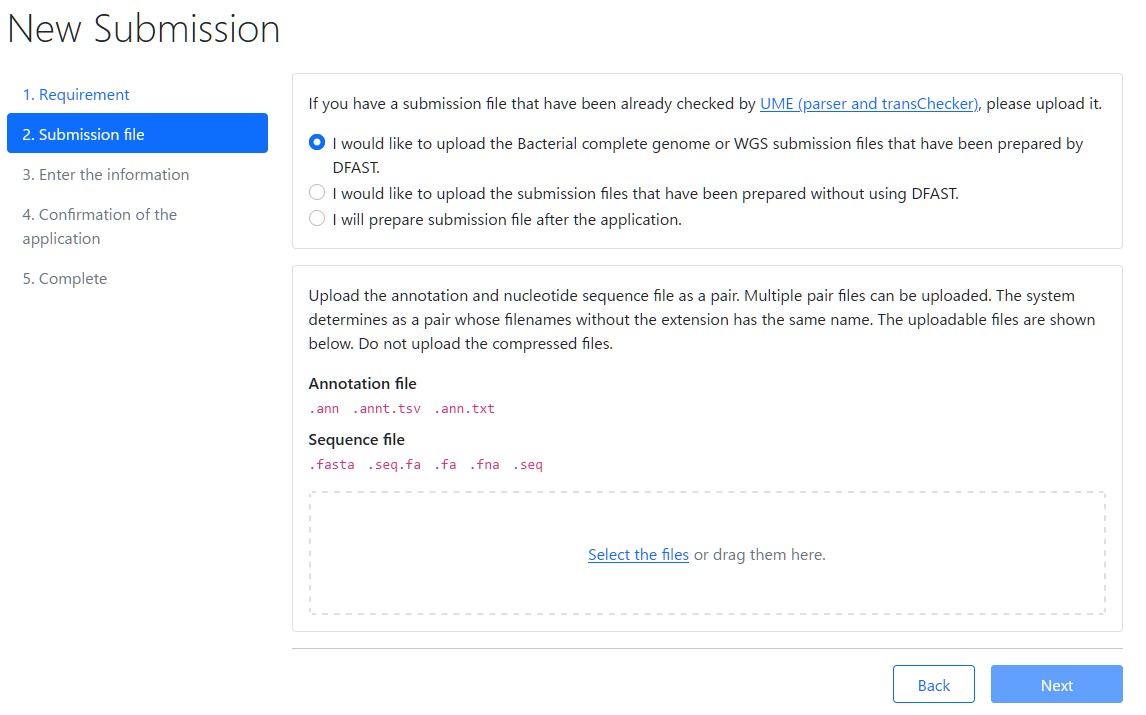Image resolution: width=1146 pixels, height=715 pixels.
Task: Jump to Confirmation of the application step
Action: 100,226
